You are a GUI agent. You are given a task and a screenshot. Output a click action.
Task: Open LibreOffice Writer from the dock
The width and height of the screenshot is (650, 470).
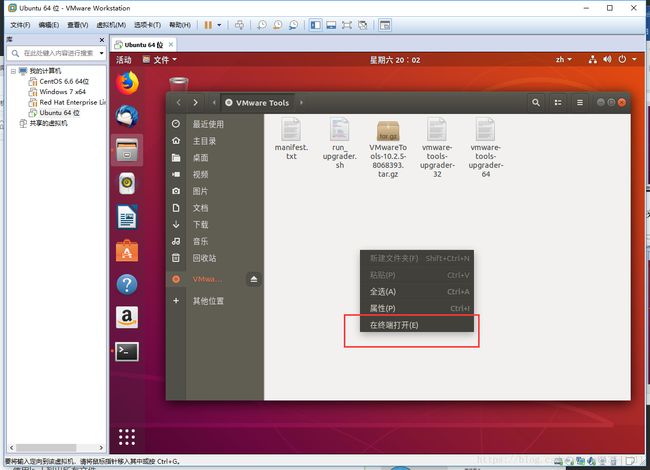pyautogui.click(x=127, y=217)
